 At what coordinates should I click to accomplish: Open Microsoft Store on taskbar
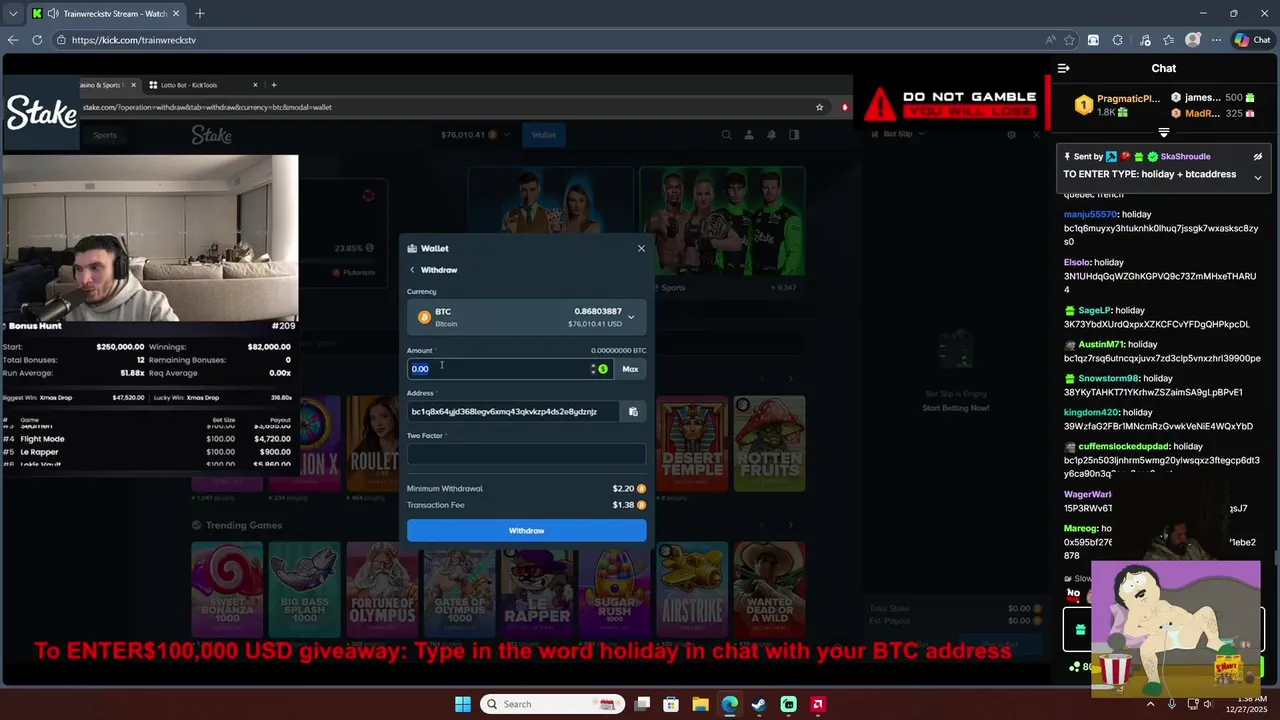[672, 704]
